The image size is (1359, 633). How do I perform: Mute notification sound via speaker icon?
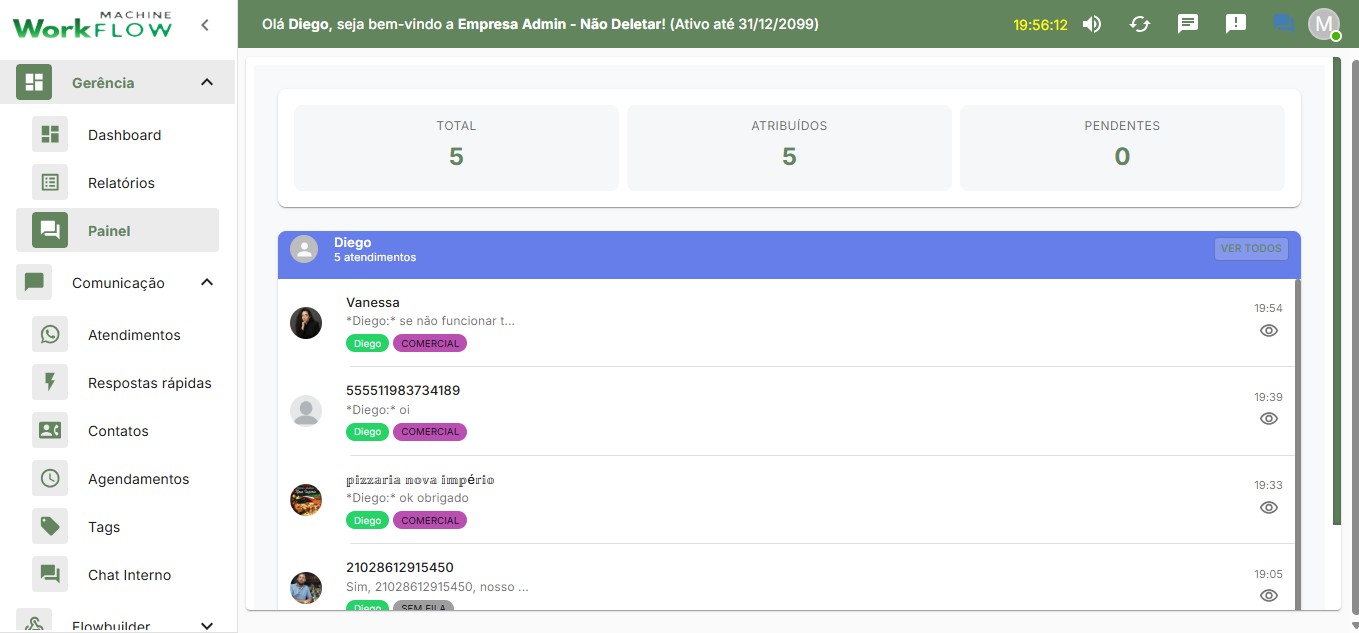point(1092,24)
